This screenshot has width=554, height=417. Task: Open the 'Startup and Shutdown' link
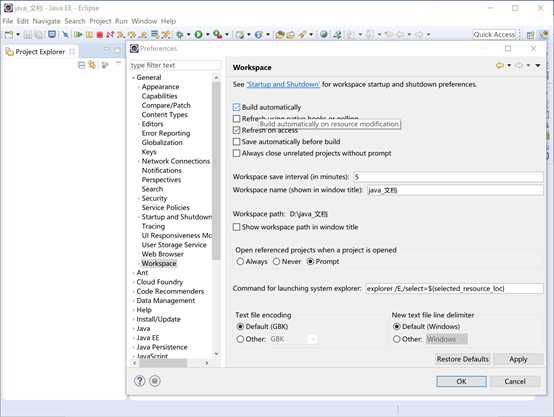coord(283,84)
